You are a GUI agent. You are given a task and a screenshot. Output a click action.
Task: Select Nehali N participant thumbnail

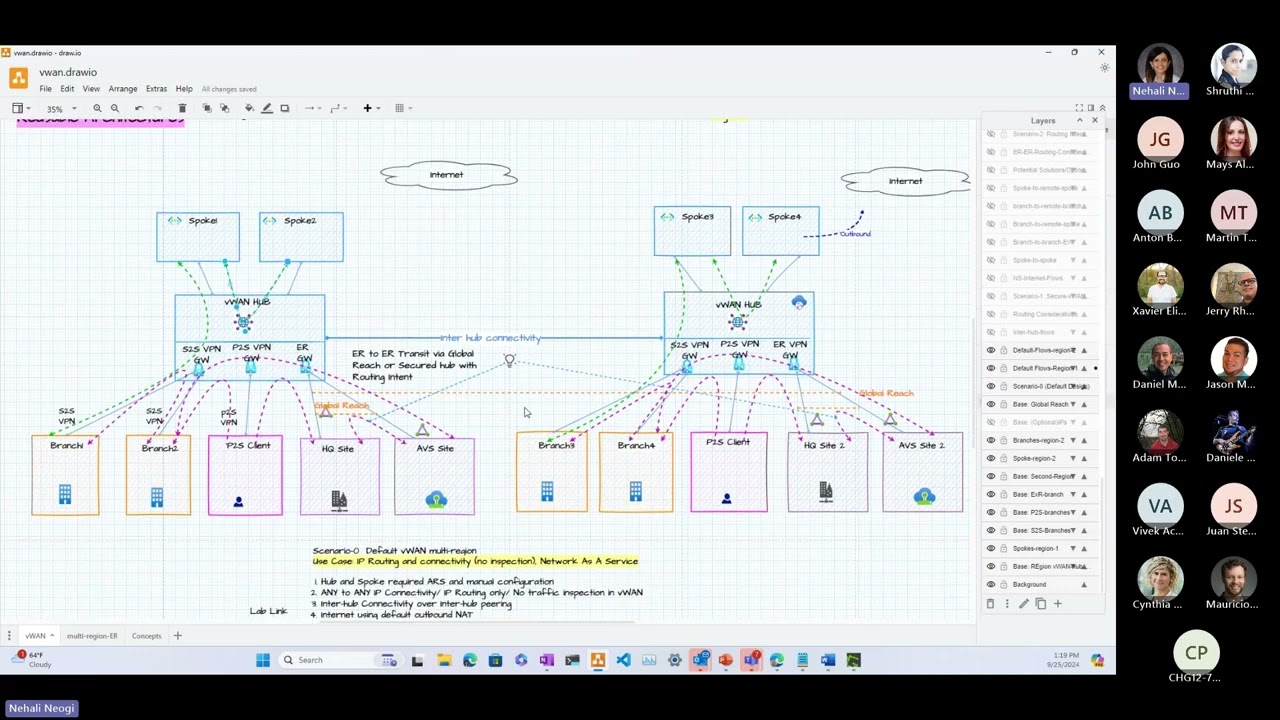[x=1159, y=70]
